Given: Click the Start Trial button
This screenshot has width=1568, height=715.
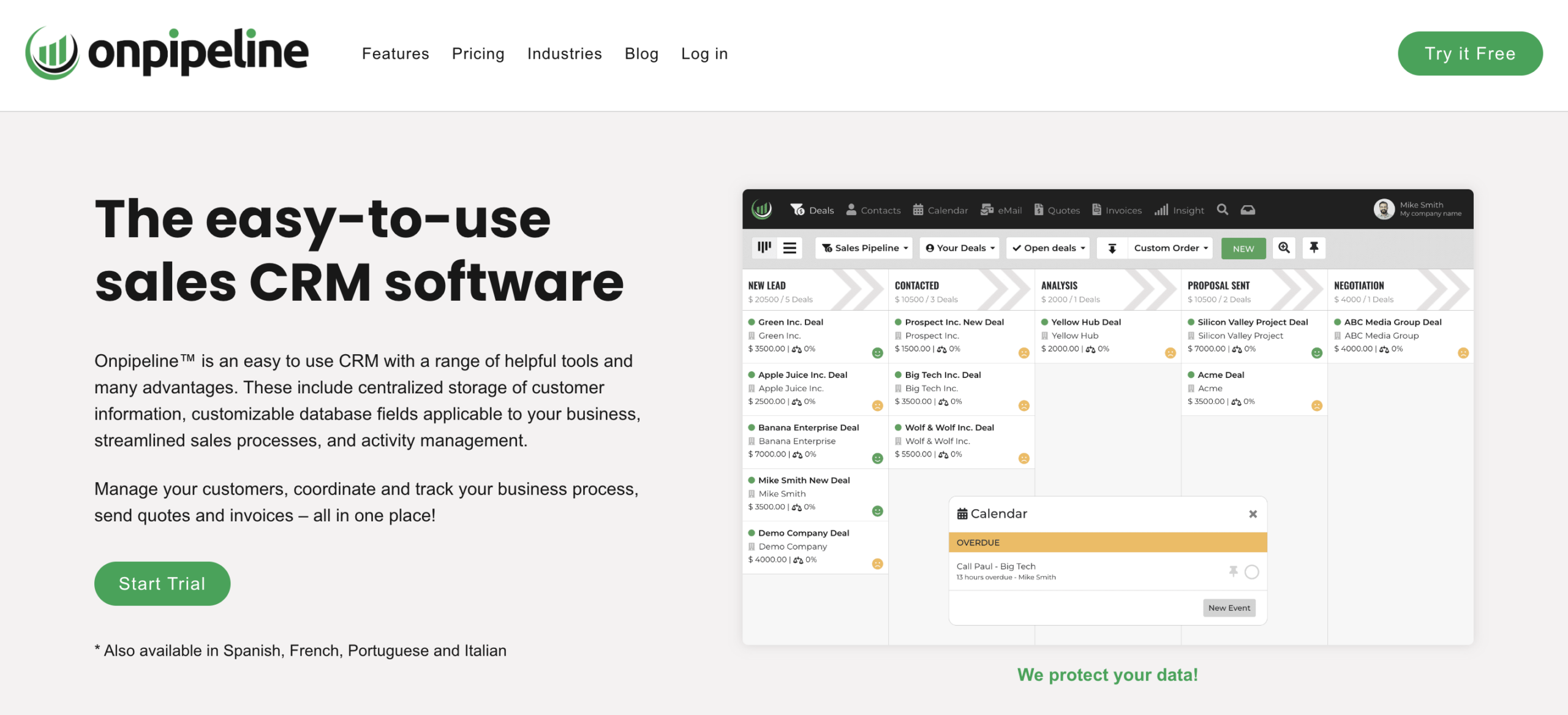Looking at the screenshot, I should click(162, 583).
